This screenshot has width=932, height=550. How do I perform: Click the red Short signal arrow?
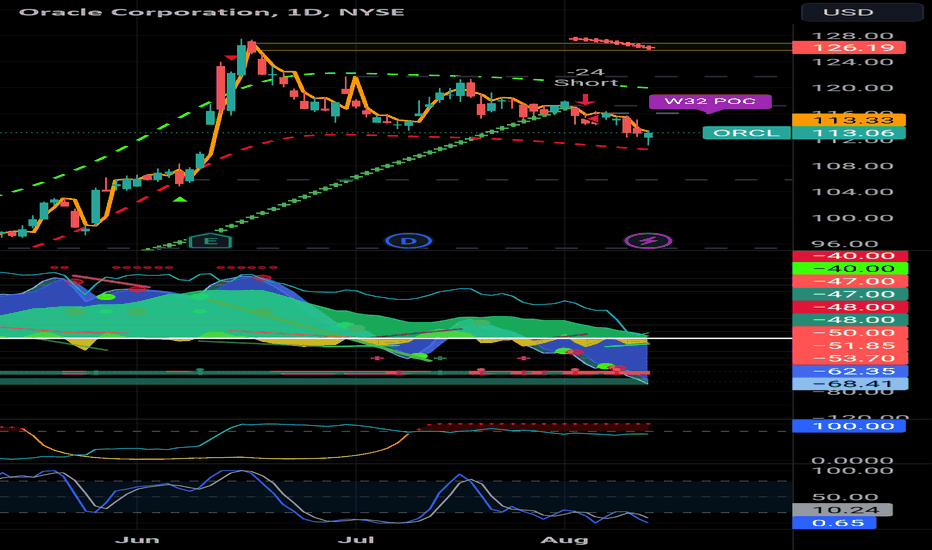tap(585, 99)
